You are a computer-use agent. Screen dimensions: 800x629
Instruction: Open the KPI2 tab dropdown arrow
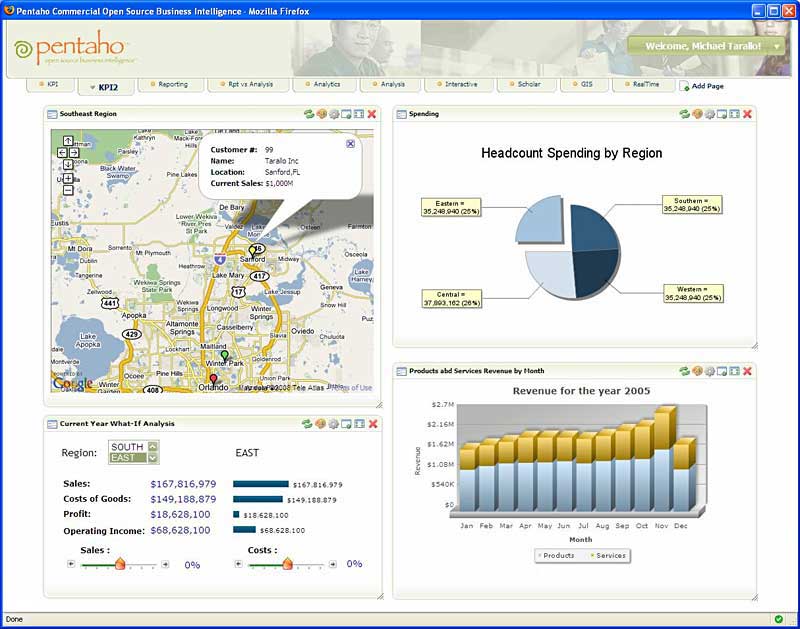pyautogui.click(x=92, y=88)
